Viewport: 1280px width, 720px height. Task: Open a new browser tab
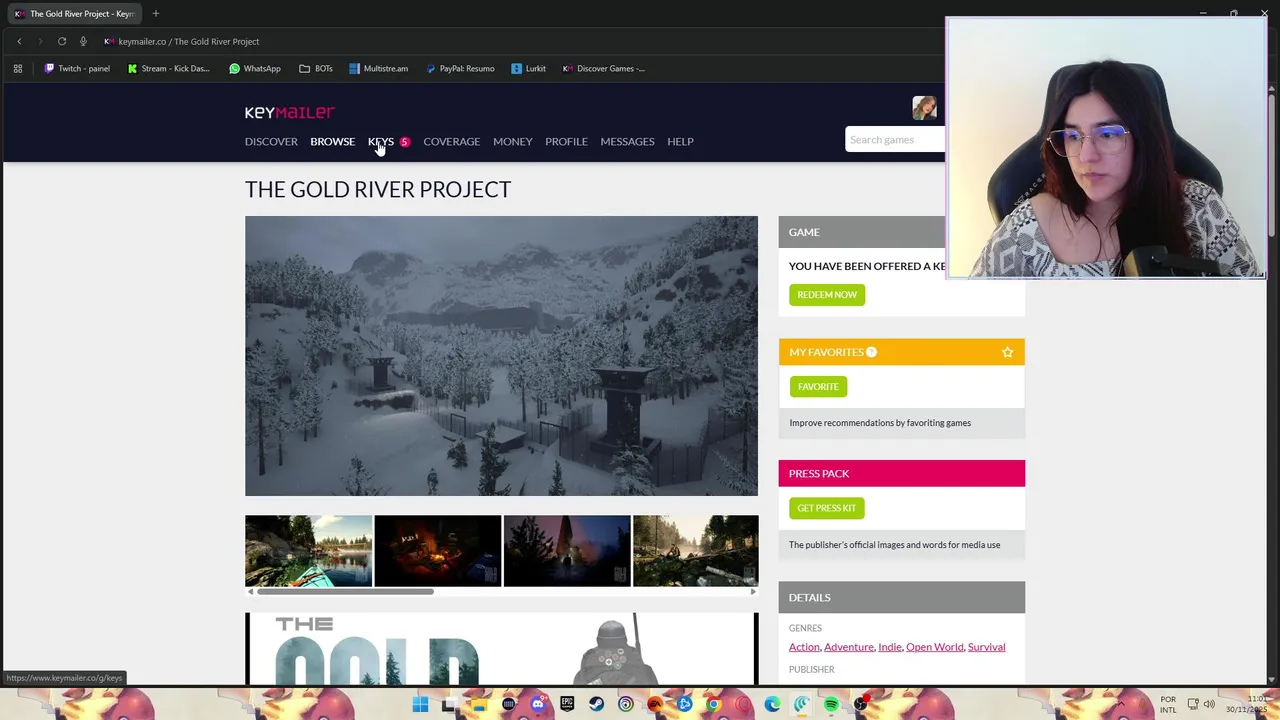(x=155, y=14)
